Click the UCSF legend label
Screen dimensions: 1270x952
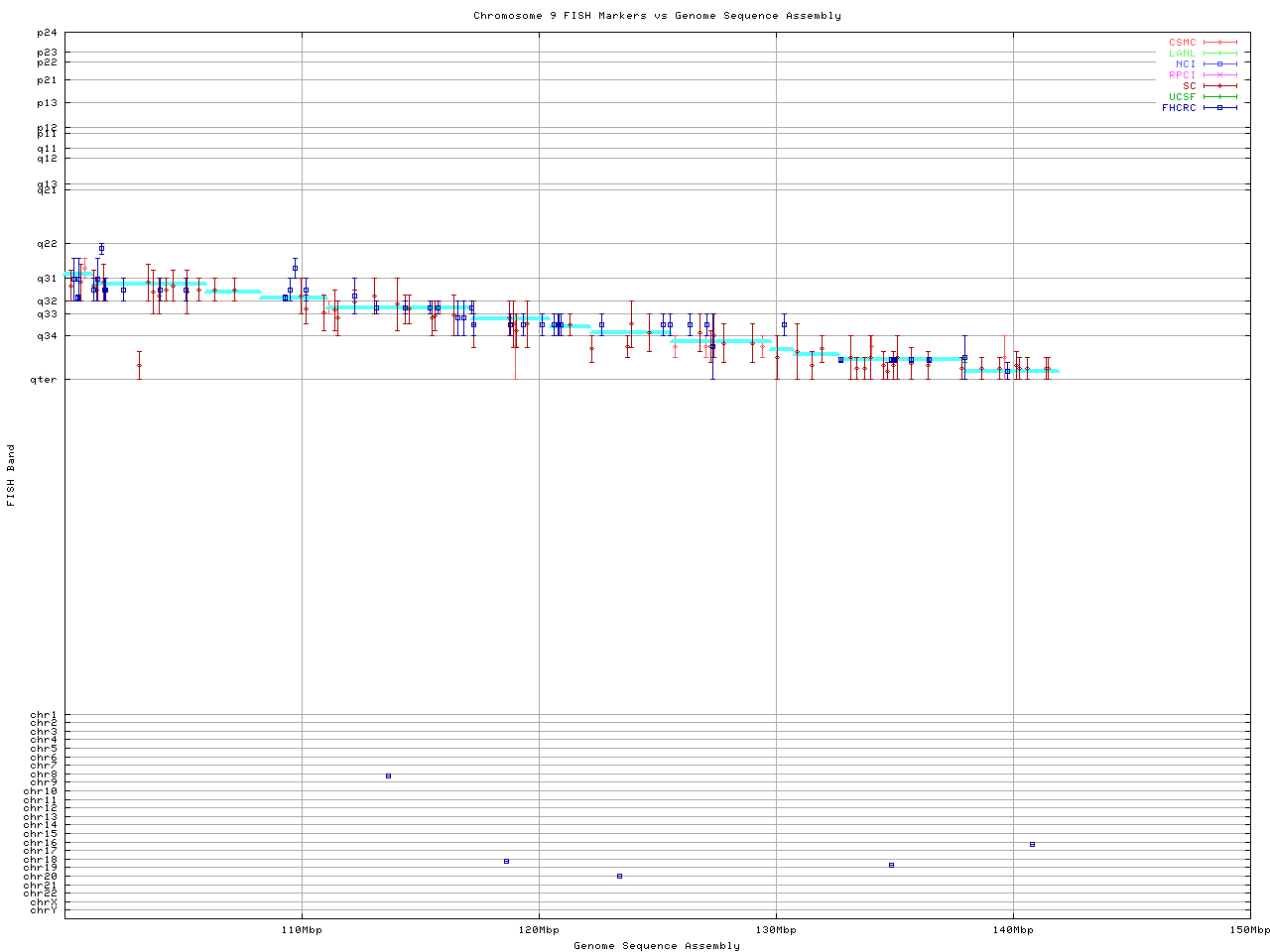click(1182, 97)
